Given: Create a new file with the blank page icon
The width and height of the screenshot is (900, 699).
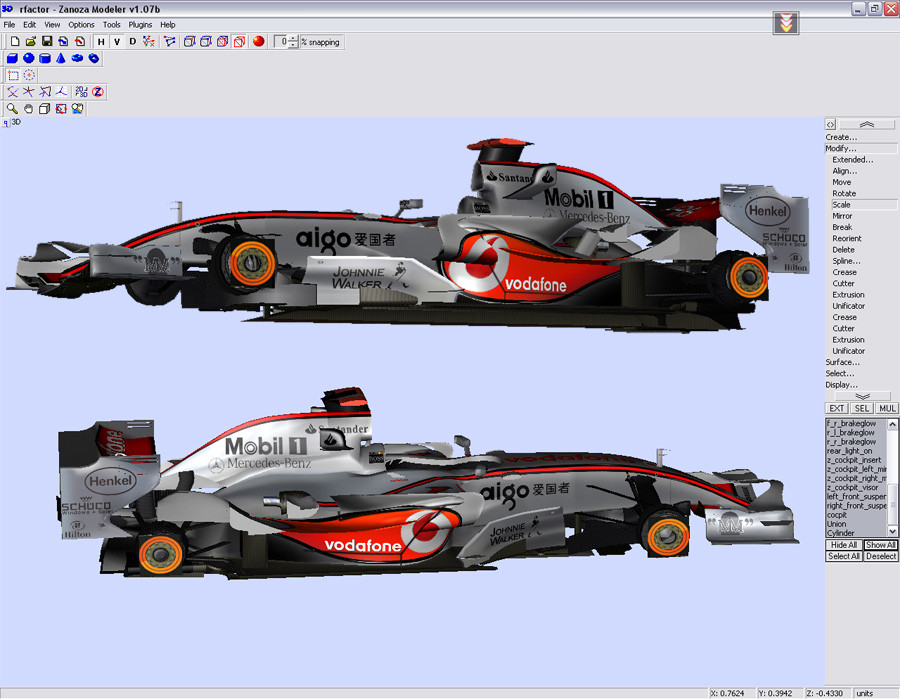Looking at the screenshot, I should pos(15,41).
